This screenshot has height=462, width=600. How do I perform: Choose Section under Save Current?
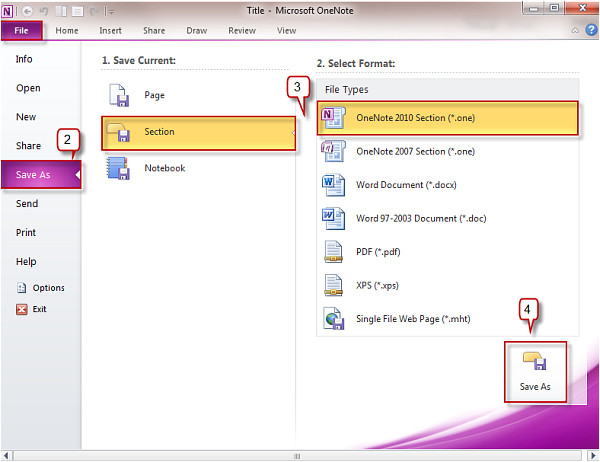click(198, 133)
